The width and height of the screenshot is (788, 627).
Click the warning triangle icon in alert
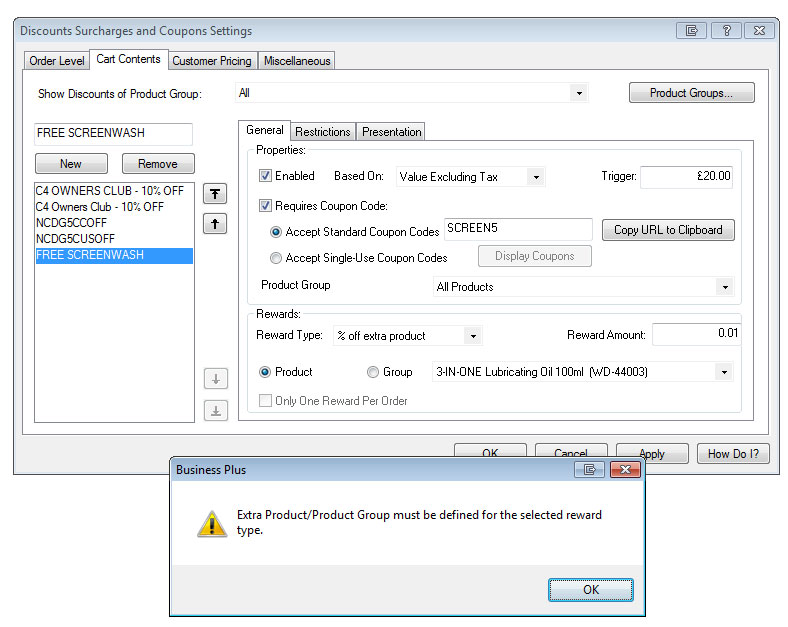(211, 523)
